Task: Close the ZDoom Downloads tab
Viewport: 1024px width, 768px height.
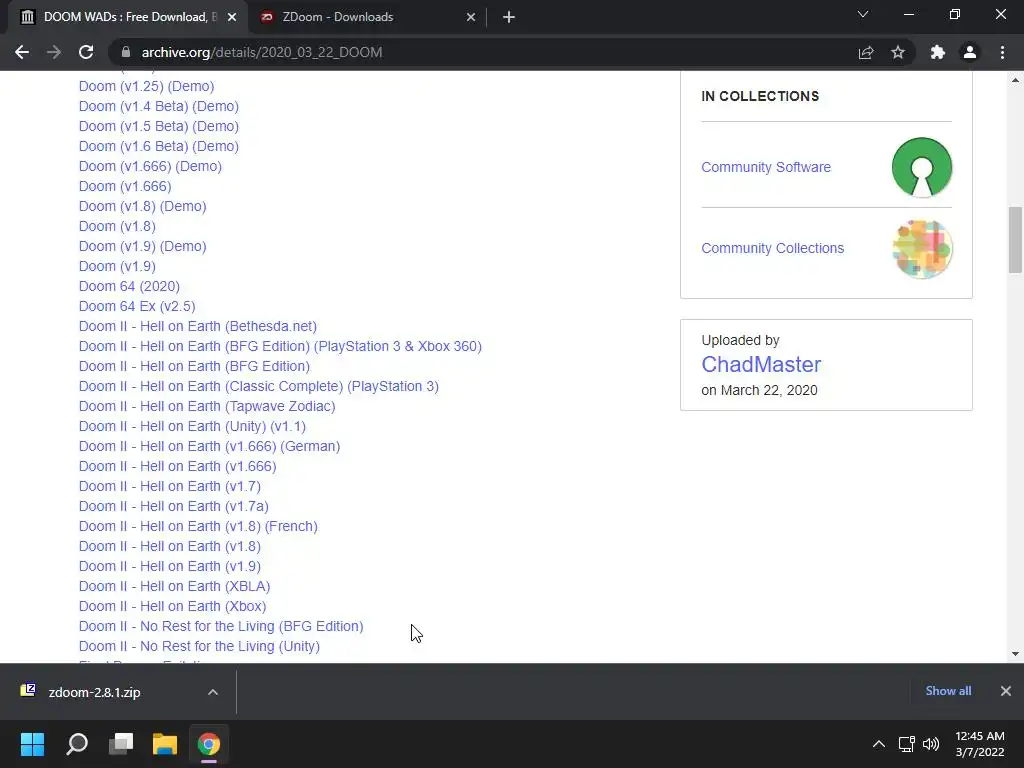Action: [x=471, y=17]
